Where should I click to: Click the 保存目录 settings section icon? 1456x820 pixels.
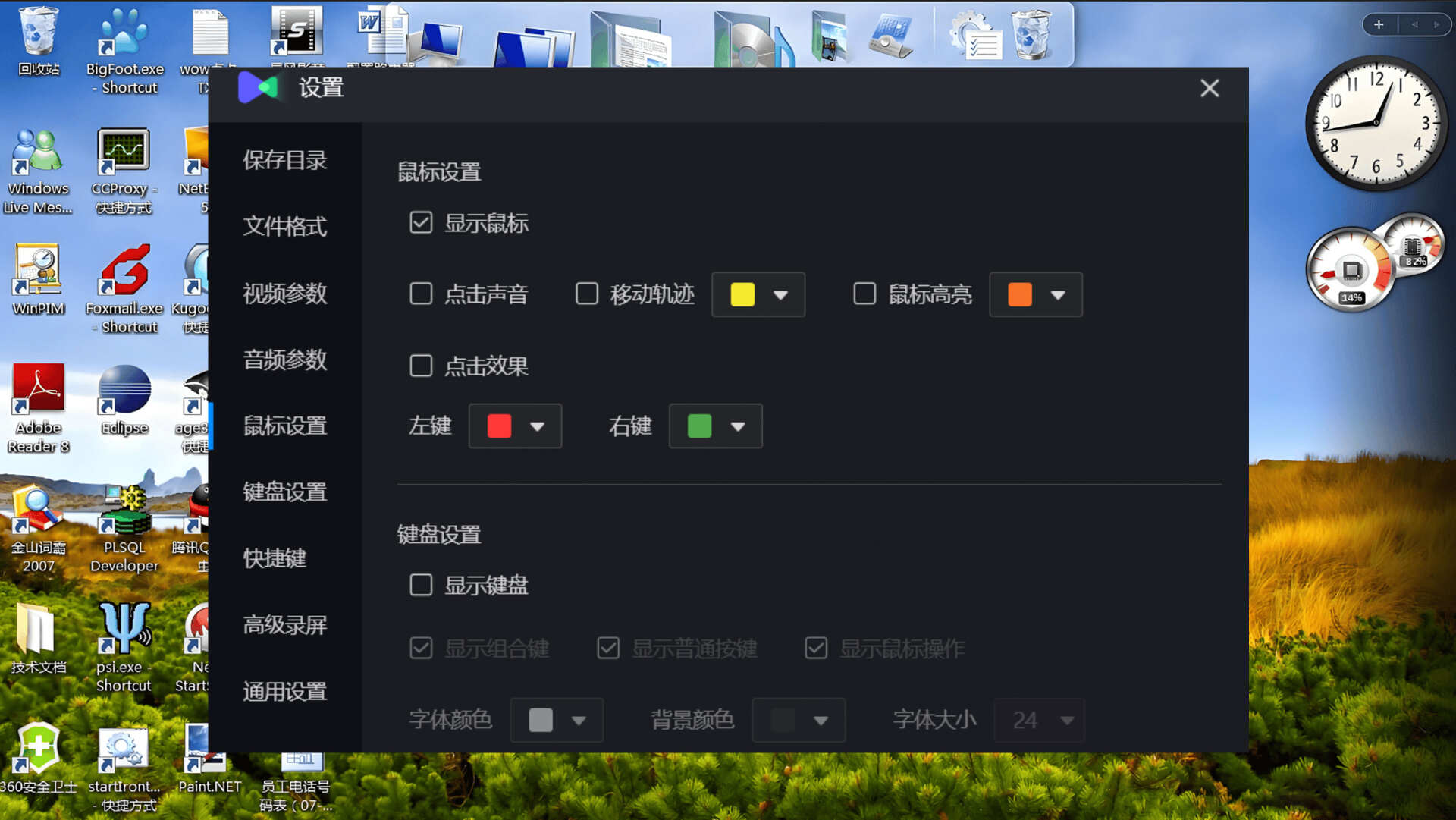click(x=284, y=159)
